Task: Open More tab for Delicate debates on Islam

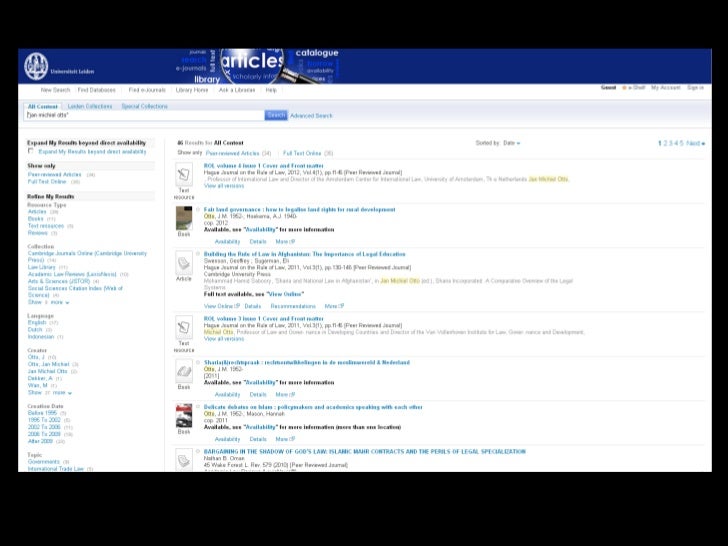Action: click(x=285, y=439)
